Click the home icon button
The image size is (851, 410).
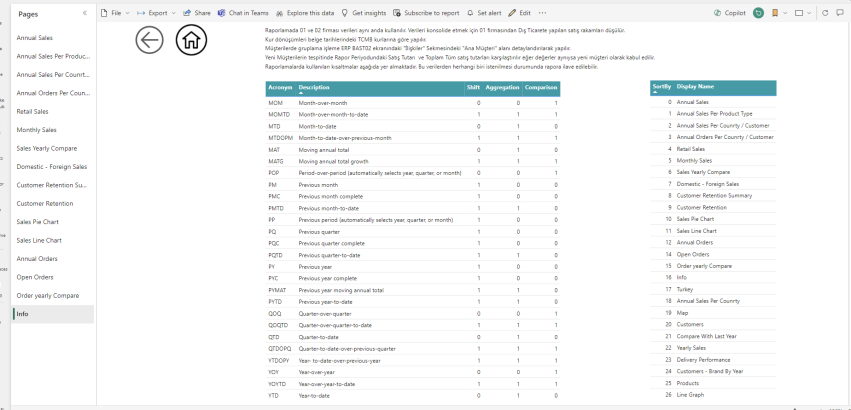click(x=192, y=39)
